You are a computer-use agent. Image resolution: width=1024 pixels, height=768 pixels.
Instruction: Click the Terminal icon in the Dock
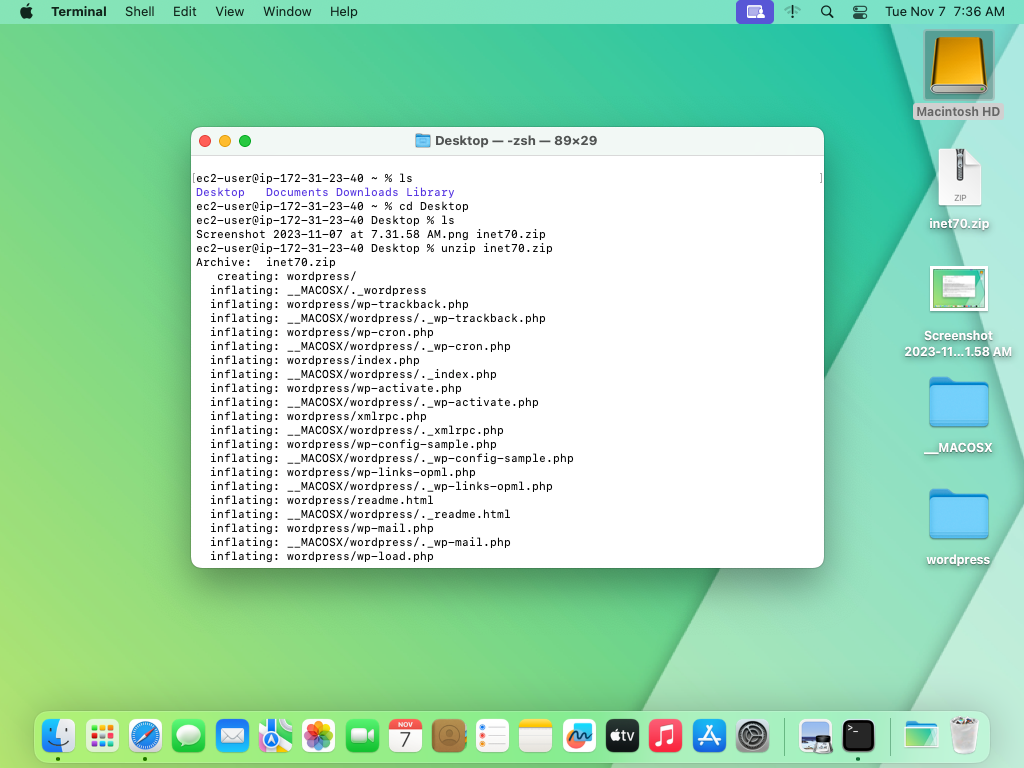858,736
